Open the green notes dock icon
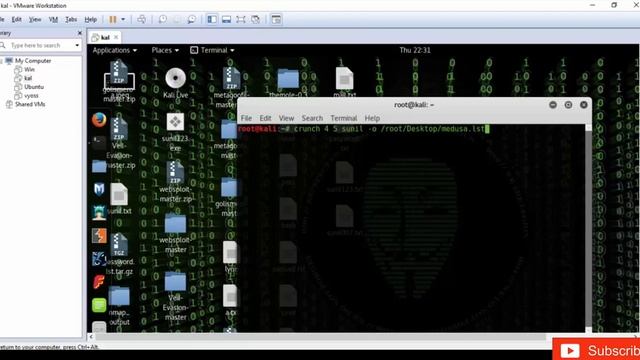Screen dimensions: 640x360 click(99, 305)
